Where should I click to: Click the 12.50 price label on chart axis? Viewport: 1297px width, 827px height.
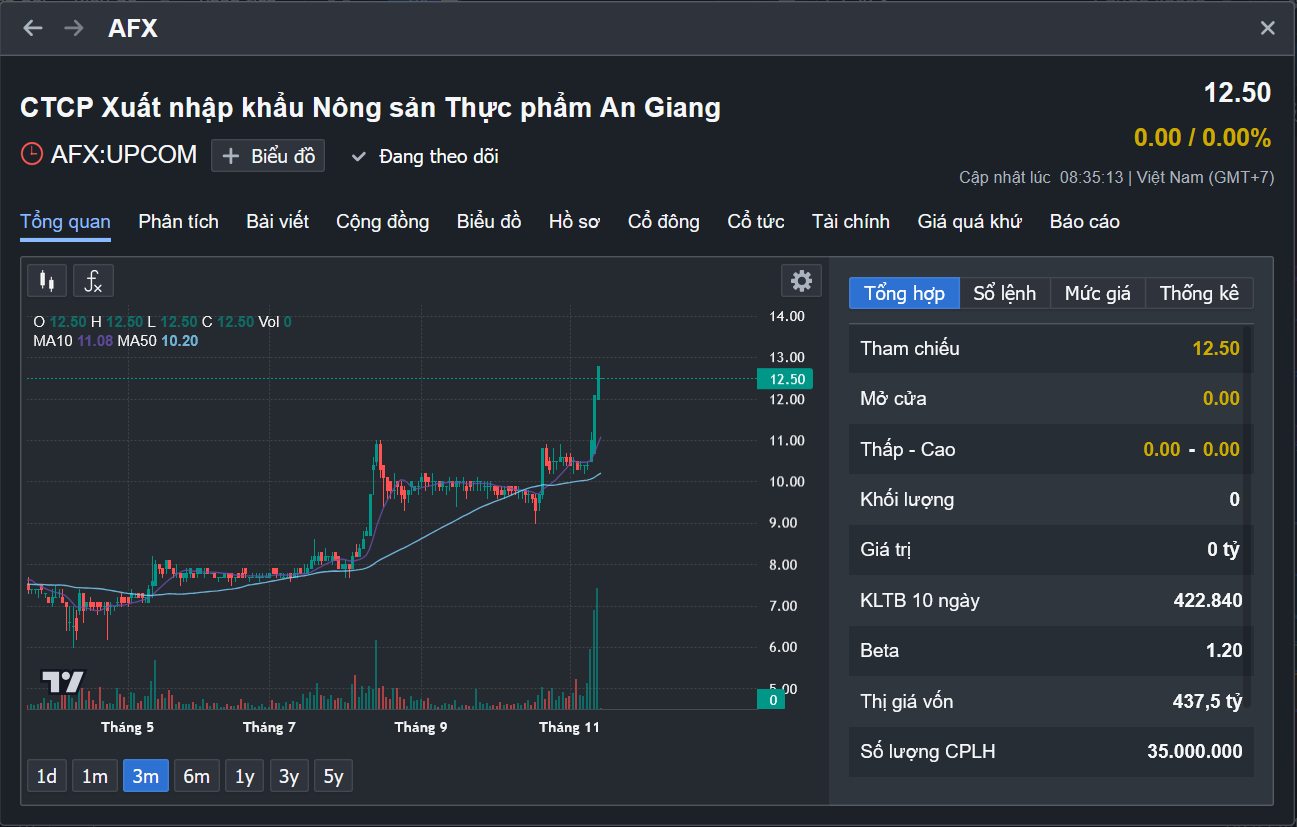(x=785, y=379)
